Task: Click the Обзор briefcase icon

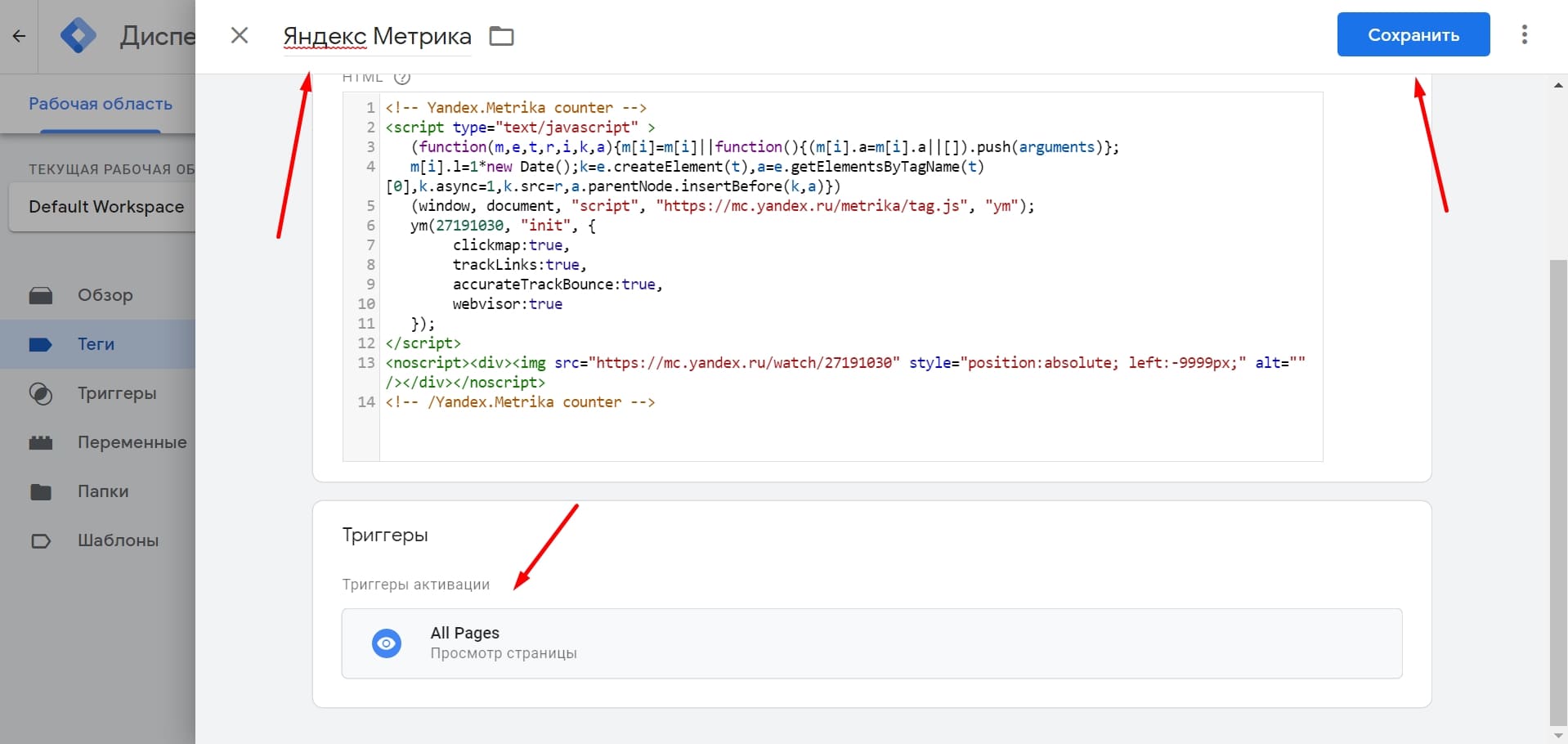Action: click(x=41, y=295)
